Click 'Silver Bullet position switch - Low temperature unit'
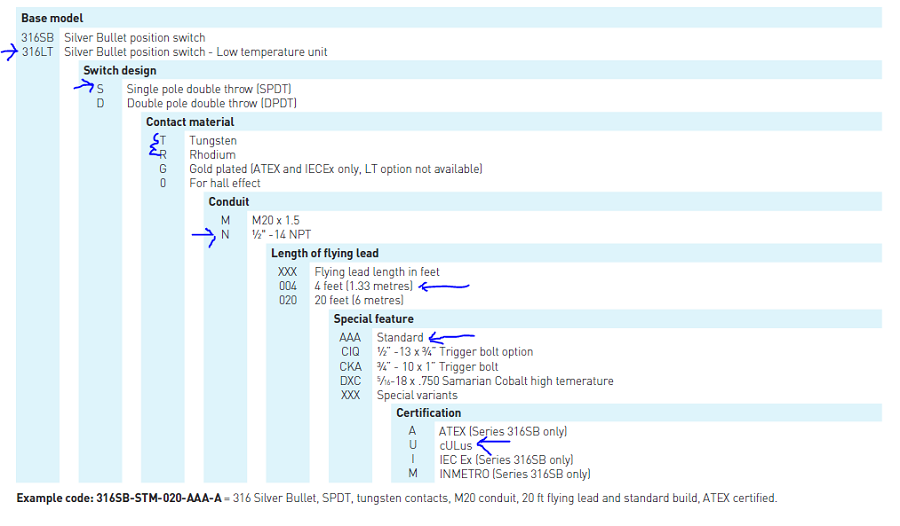This screenshot has height=526, width=900. [196, 52]
